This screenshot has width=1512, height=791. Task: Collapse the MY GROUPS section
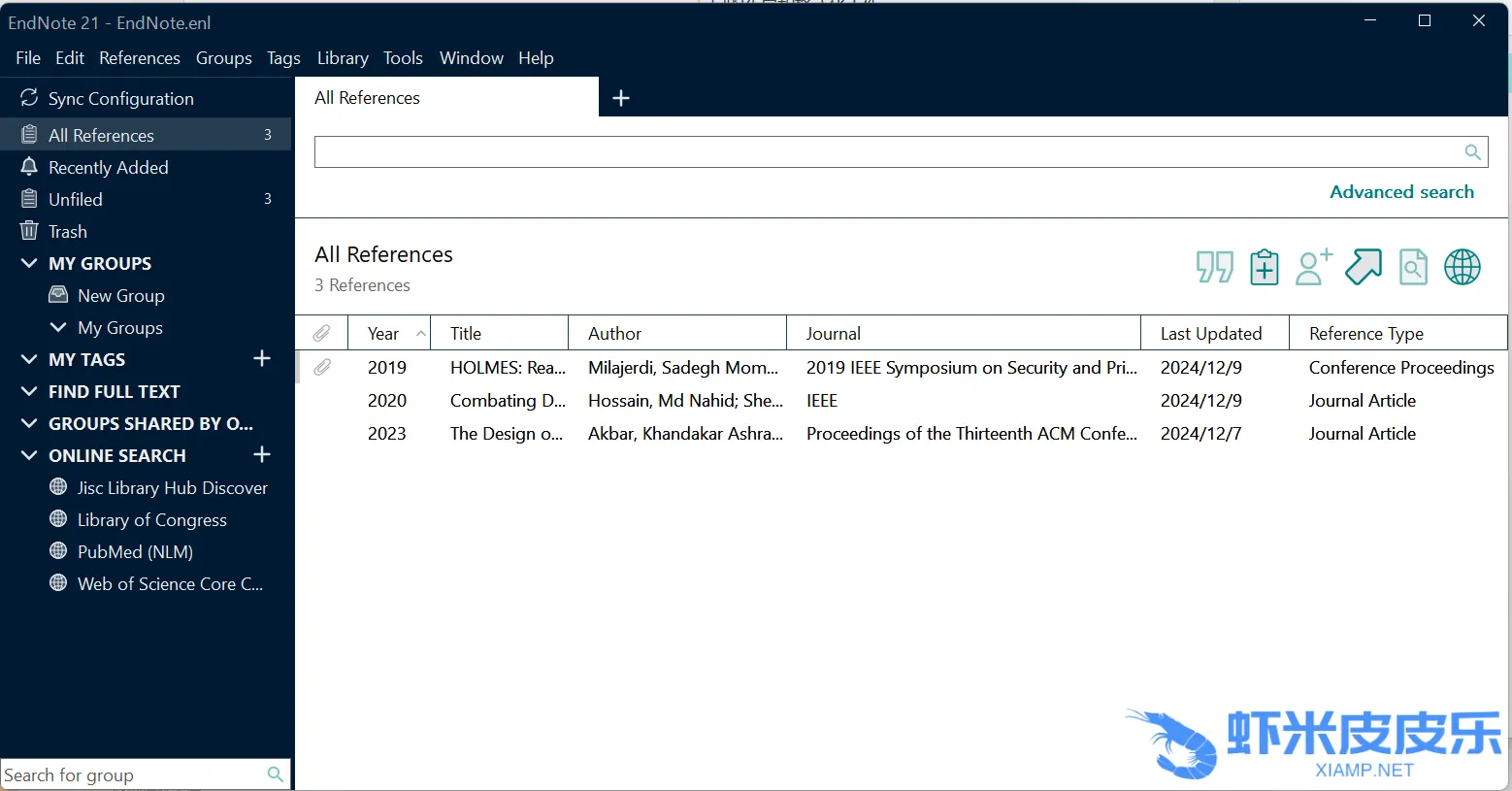pyautogui.click(x=29, y=263)
